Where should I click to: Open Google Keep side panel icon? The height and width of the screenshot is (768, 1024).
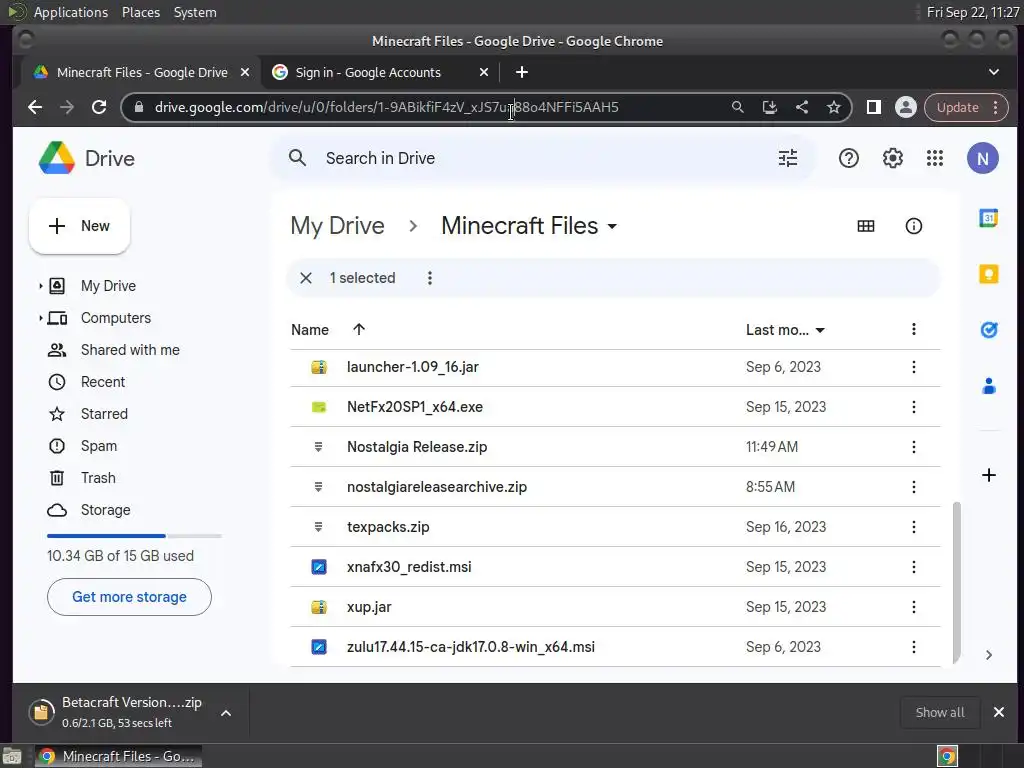pyautogui.click(x=988, y=274)
